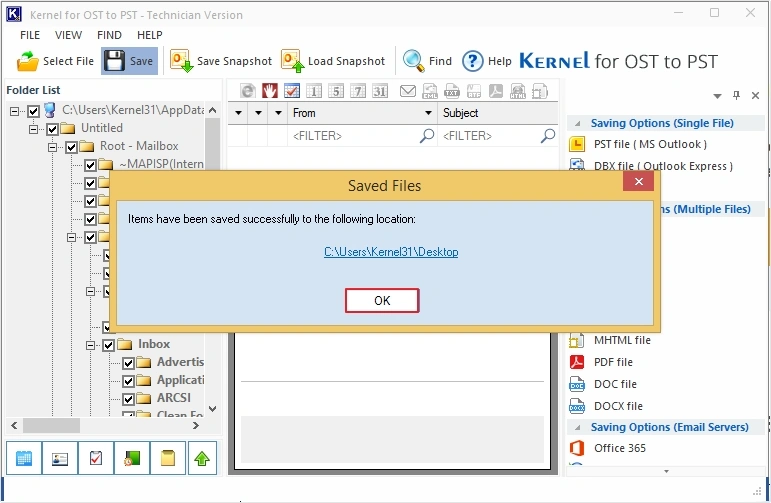The height and width of the screenshot is (503, 771).
Task: Uncheck the Untitled folder checkbox
Action: (x=53, y=129)
